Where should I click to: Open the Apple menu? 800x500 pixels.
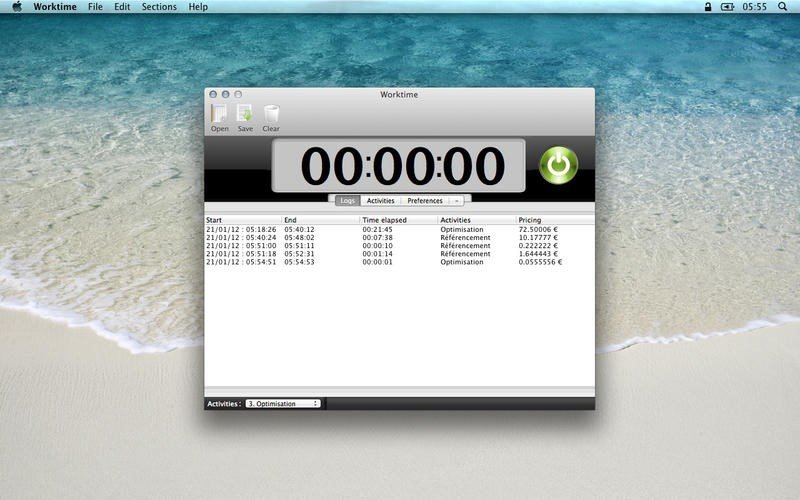click(x=17, y=7)
